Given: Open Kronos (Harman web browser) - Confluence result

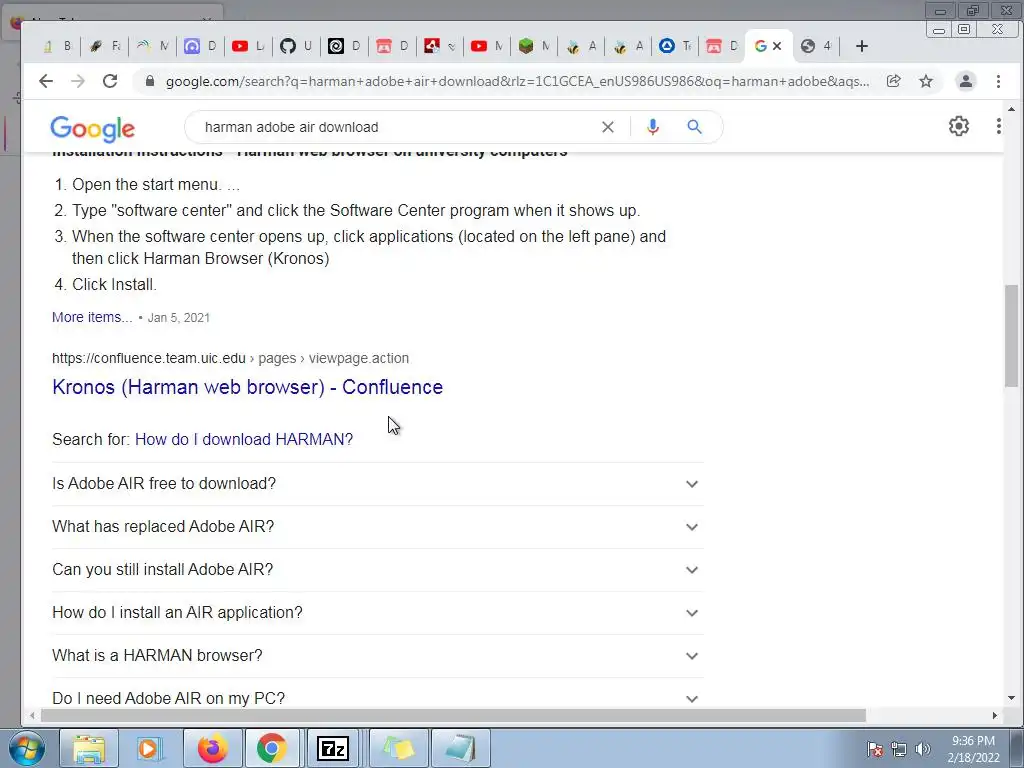Looking at the screenshot, I should [x=248, y=387].
